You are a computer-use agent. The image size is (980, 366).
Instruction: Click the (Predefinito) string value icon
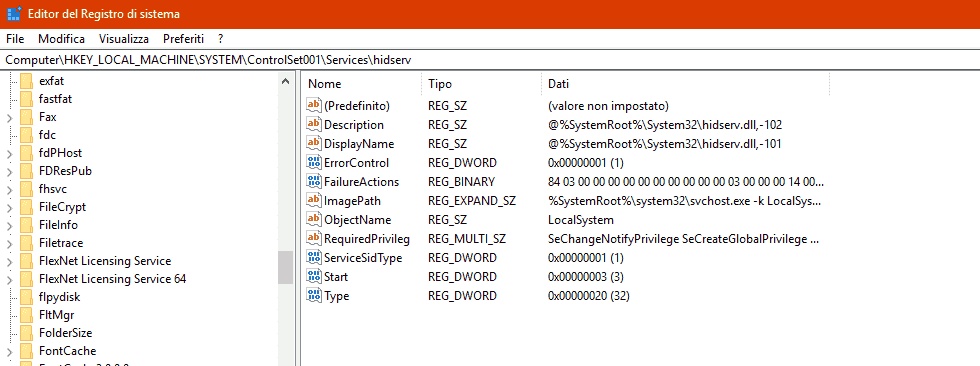click(x=314, y=105)
